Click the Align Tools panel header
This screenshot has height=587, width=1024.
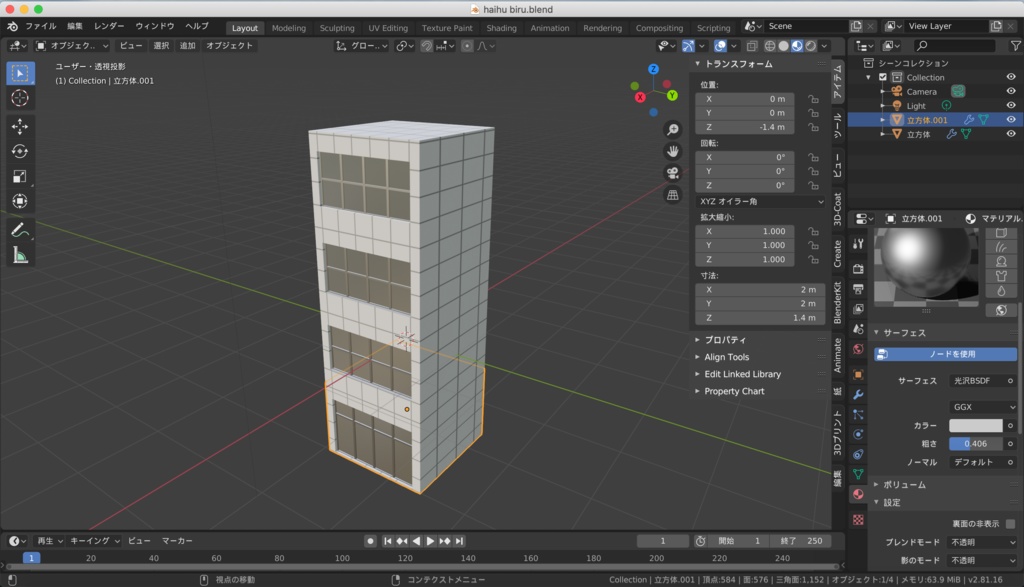click(x=726, y=357)
